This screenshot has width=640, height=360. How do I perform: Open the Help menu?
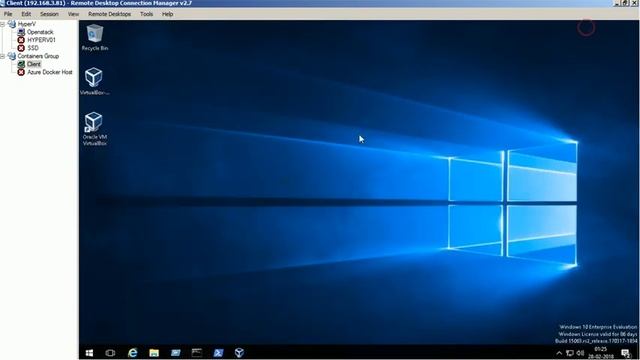click(167, 14)
